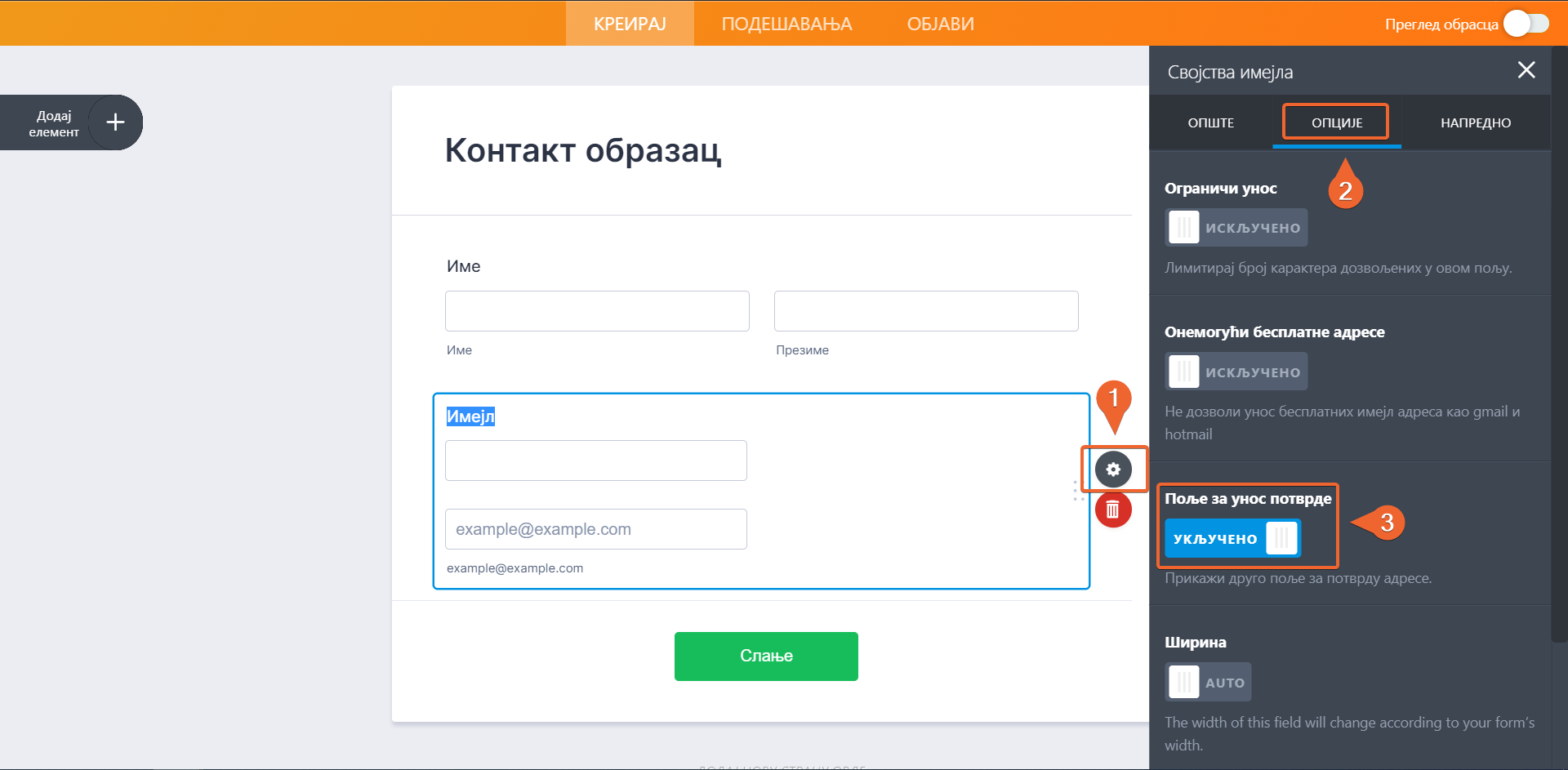Open Додај елемент with the plus icon
This screenshot has width=1568, height=770.
[x=115, y=122]
